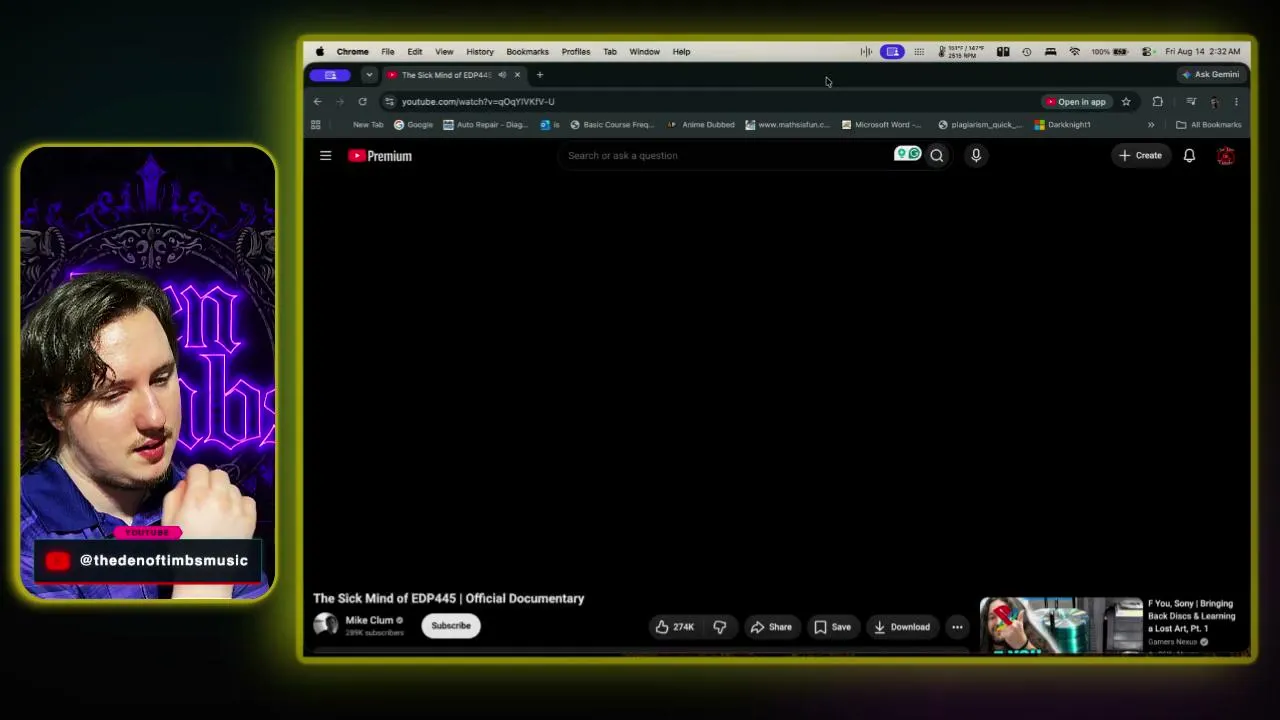Open the Apple menu
Screen dimensions: 1280x720
point(320,52)
